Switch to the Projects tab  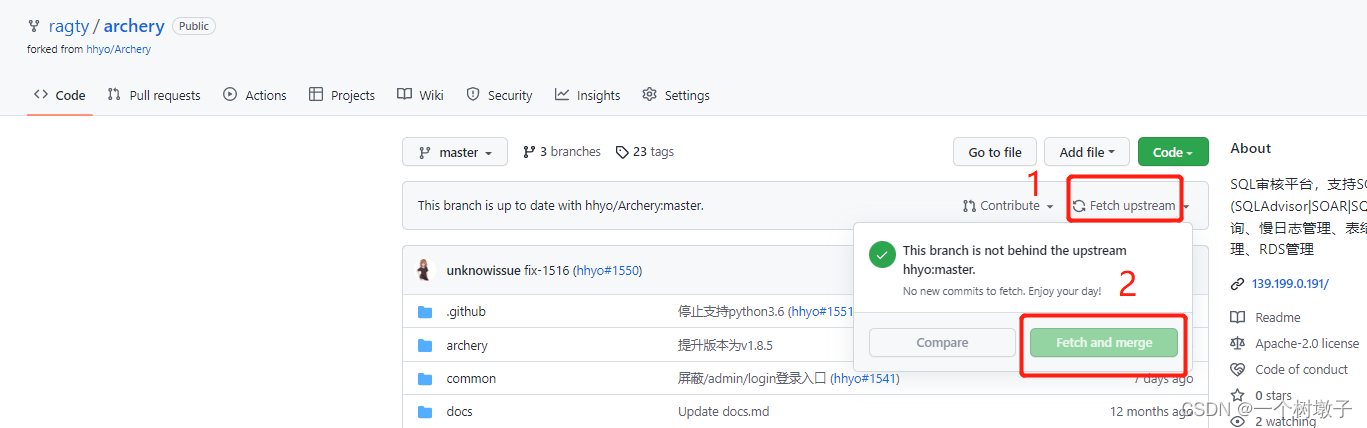coord(342,95)
